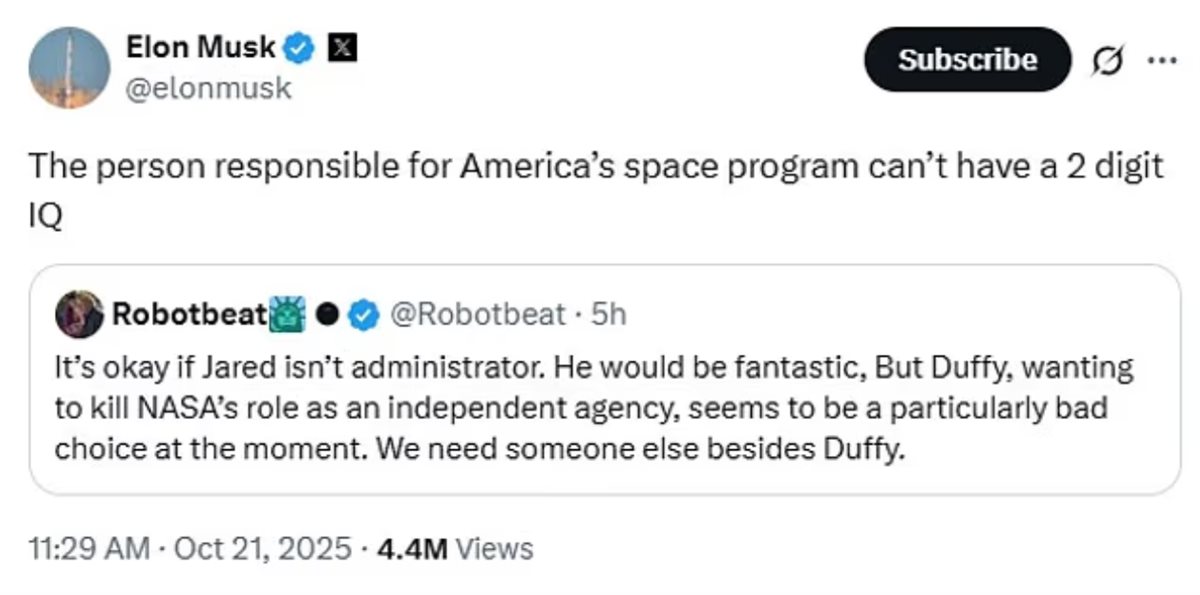Click the Statue of Liberty emoji icon
Screen dimensions: 1200x595
287,315
